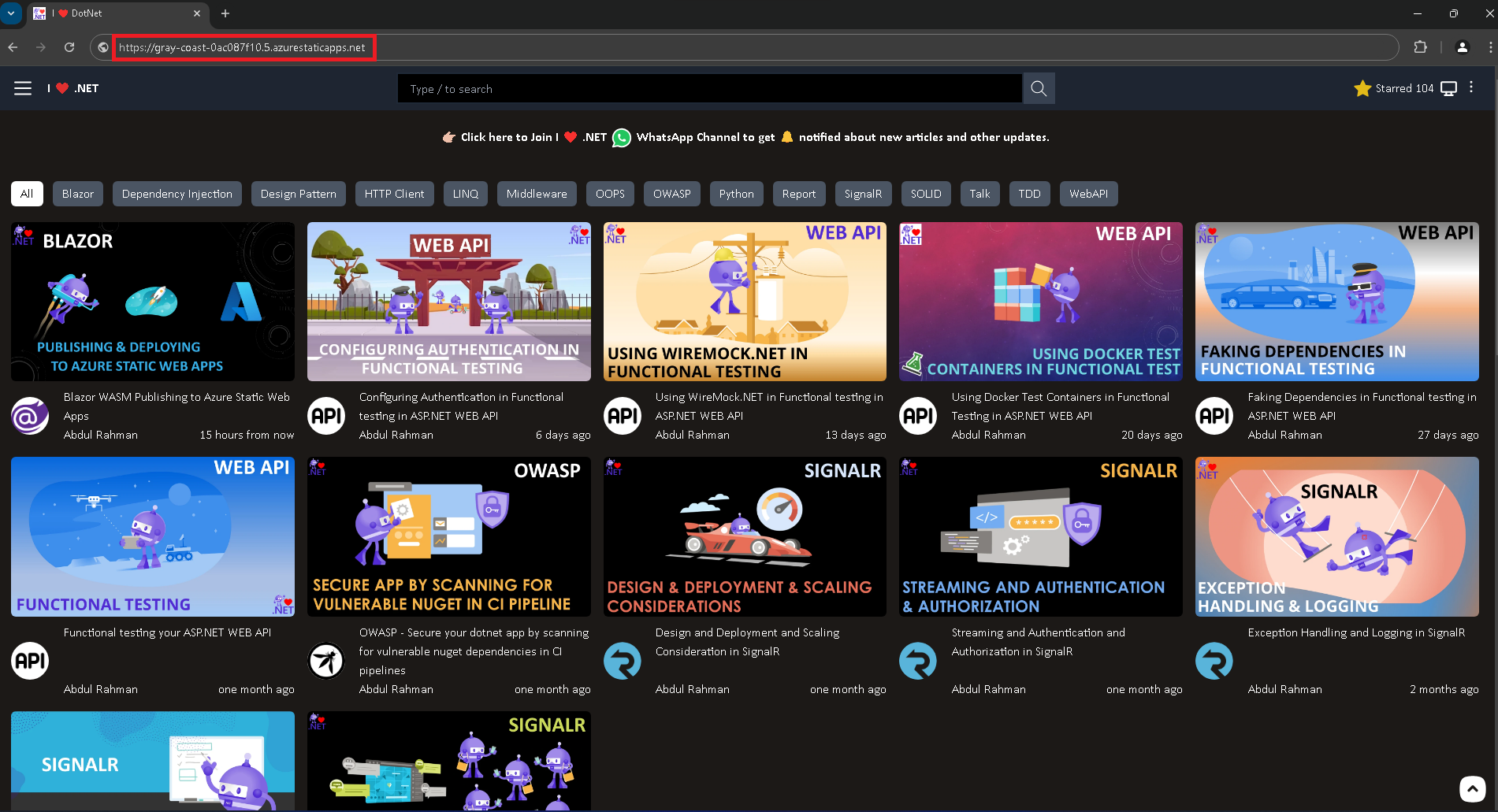Open 'Using Docker Test Containers' article title
Viewport: 1498px width, 812px height.
tap(1060, 406)
